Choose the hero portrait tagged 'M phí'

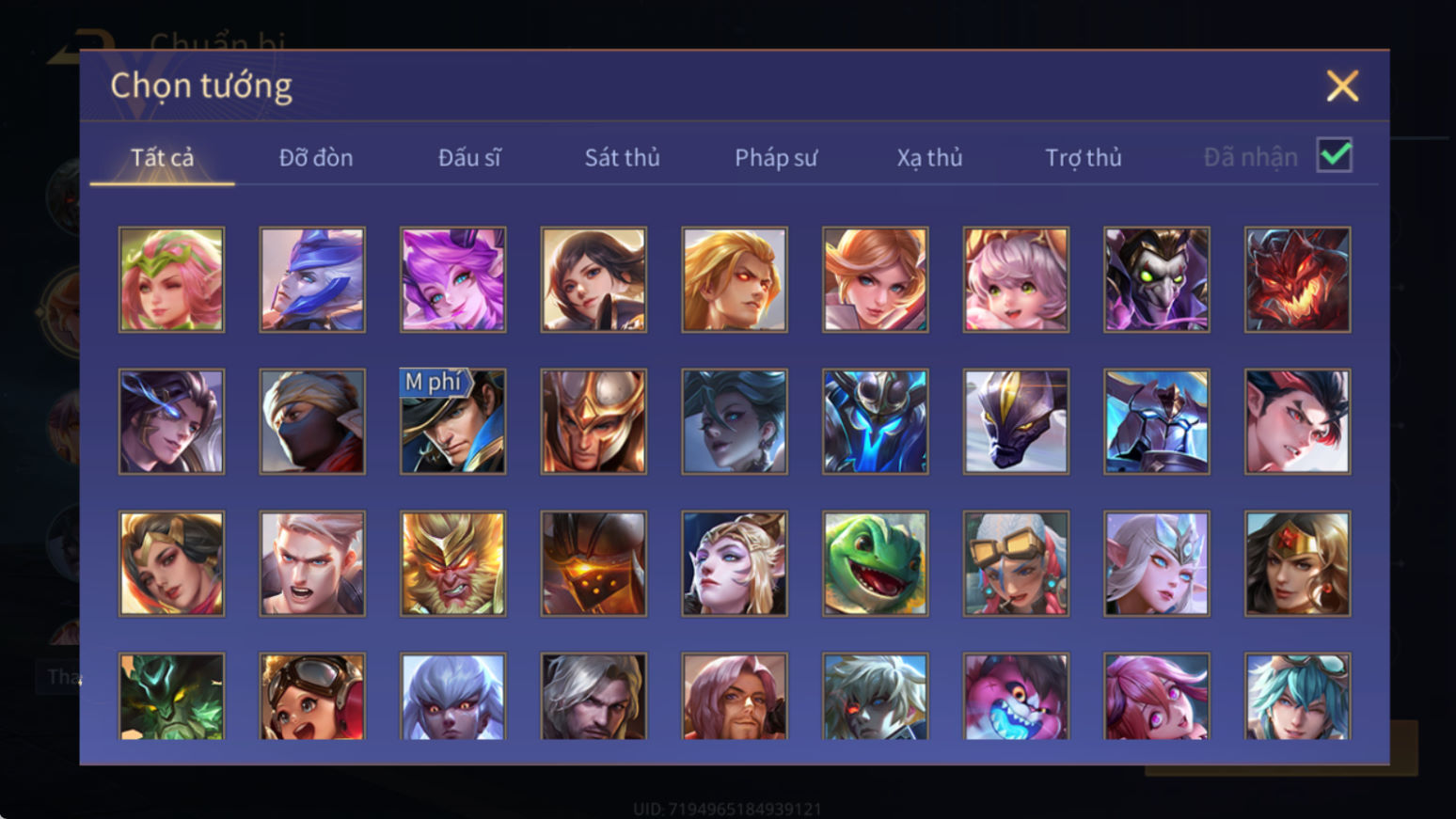452,421
